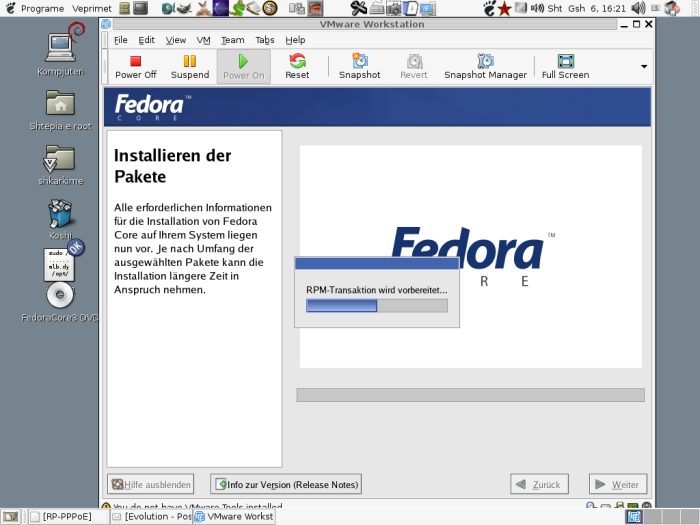The width and height of the screenshot is (700, 525).
Task: Click the Zurück button
Action: point(539,484)
